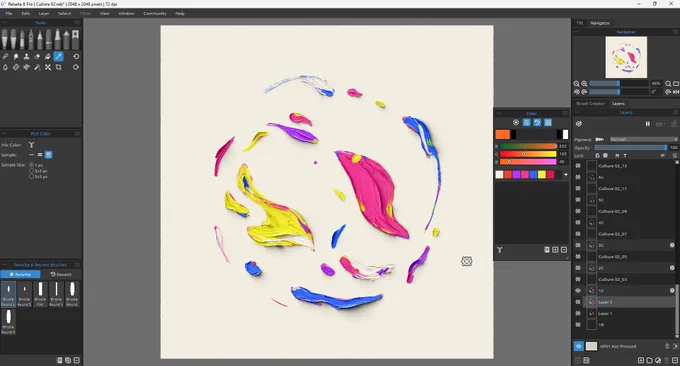Click the color history icon in Color panel
Image resolution: width=680 pixels, height=366 pixels.
pyautogui.click(x=537, y=123)
